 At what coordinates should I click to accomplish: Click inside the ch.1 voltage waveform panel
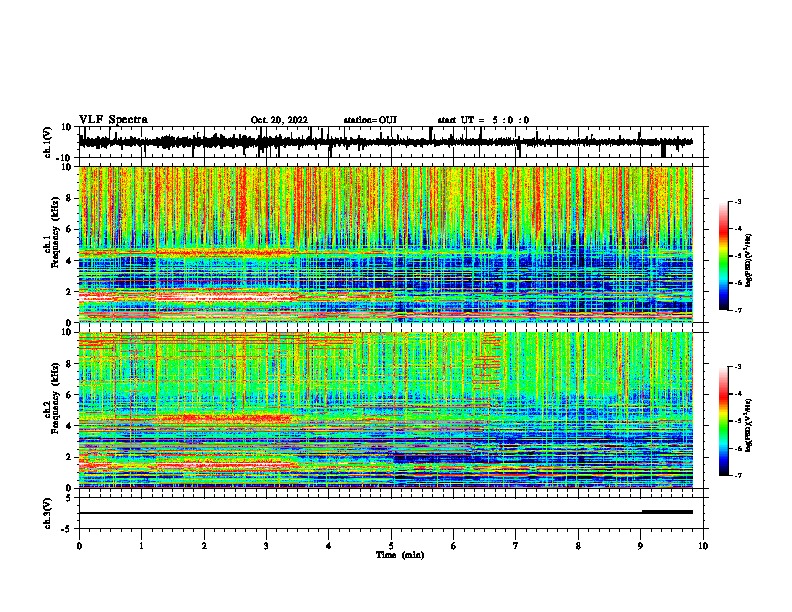pos(391,142)
